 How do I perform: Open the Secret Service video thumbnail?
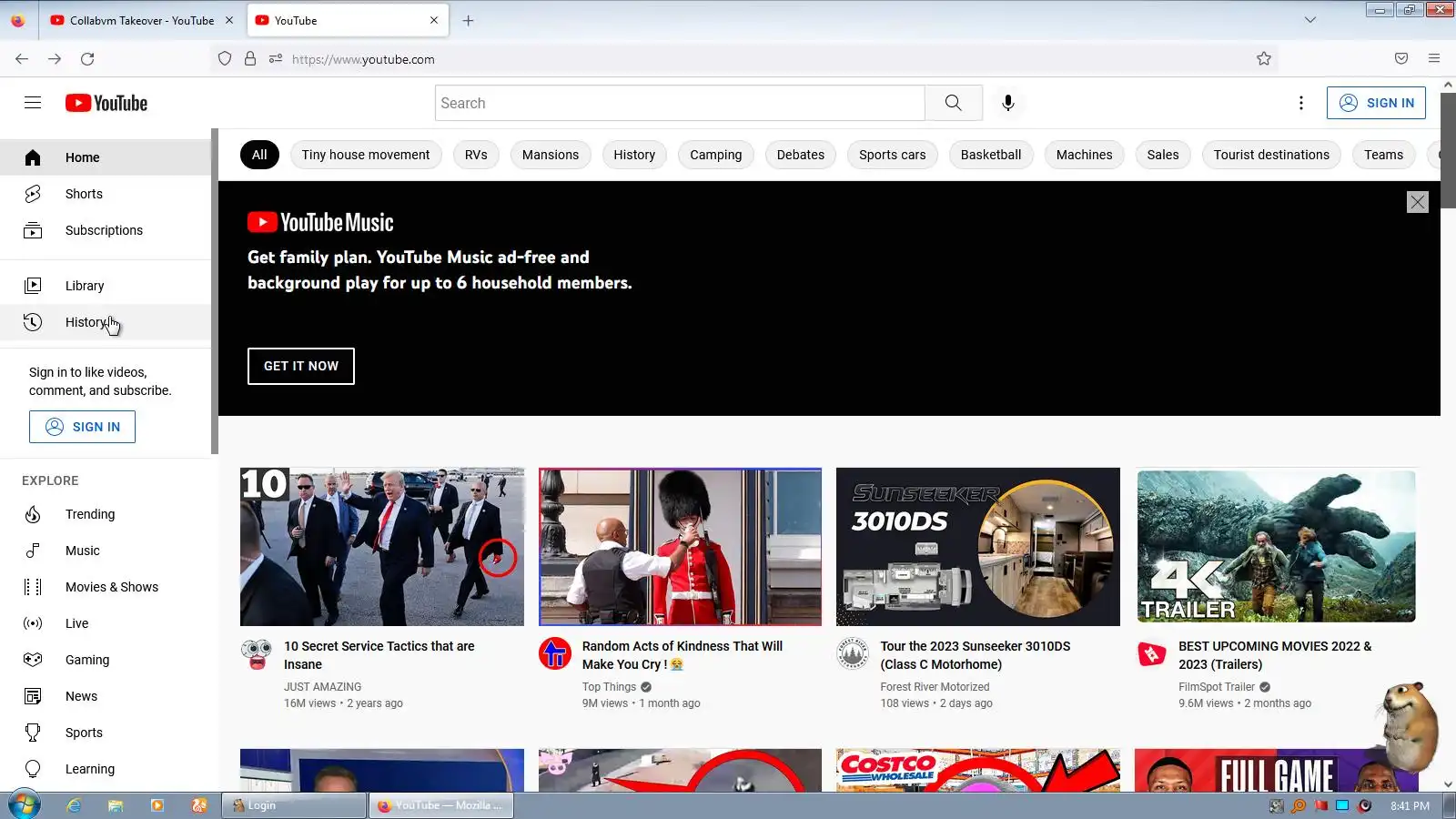point(382,547)
